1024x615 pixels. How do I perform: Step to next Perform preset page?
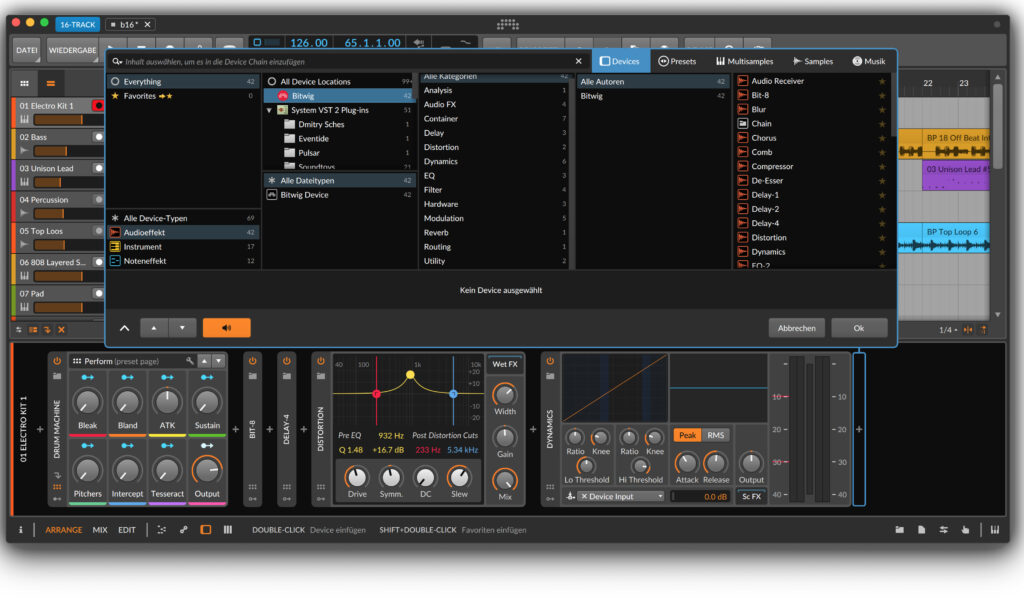(x=219, y=361)
